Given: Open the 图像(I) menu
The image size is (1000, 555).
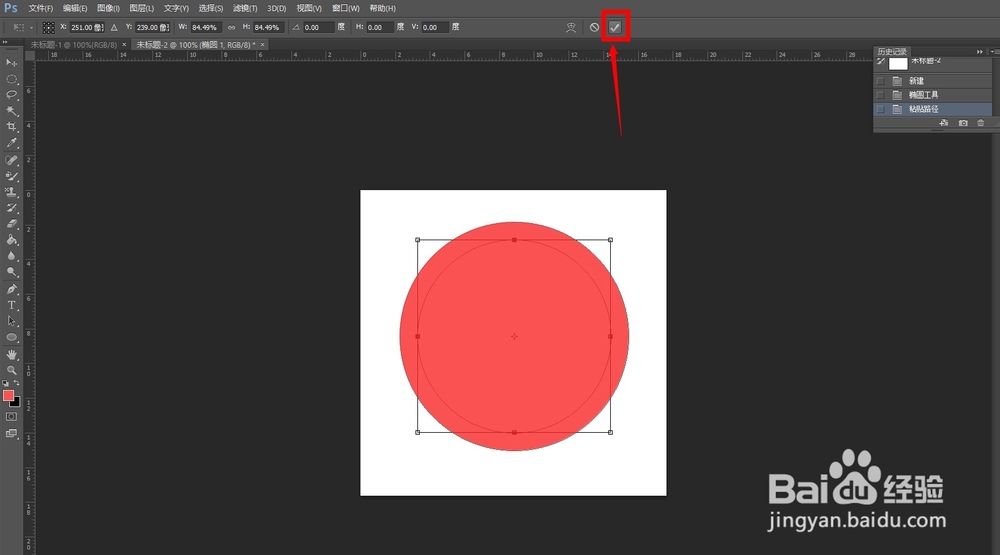Looking at the screenshot, I should pyautogui.click(x=108, y=8).
